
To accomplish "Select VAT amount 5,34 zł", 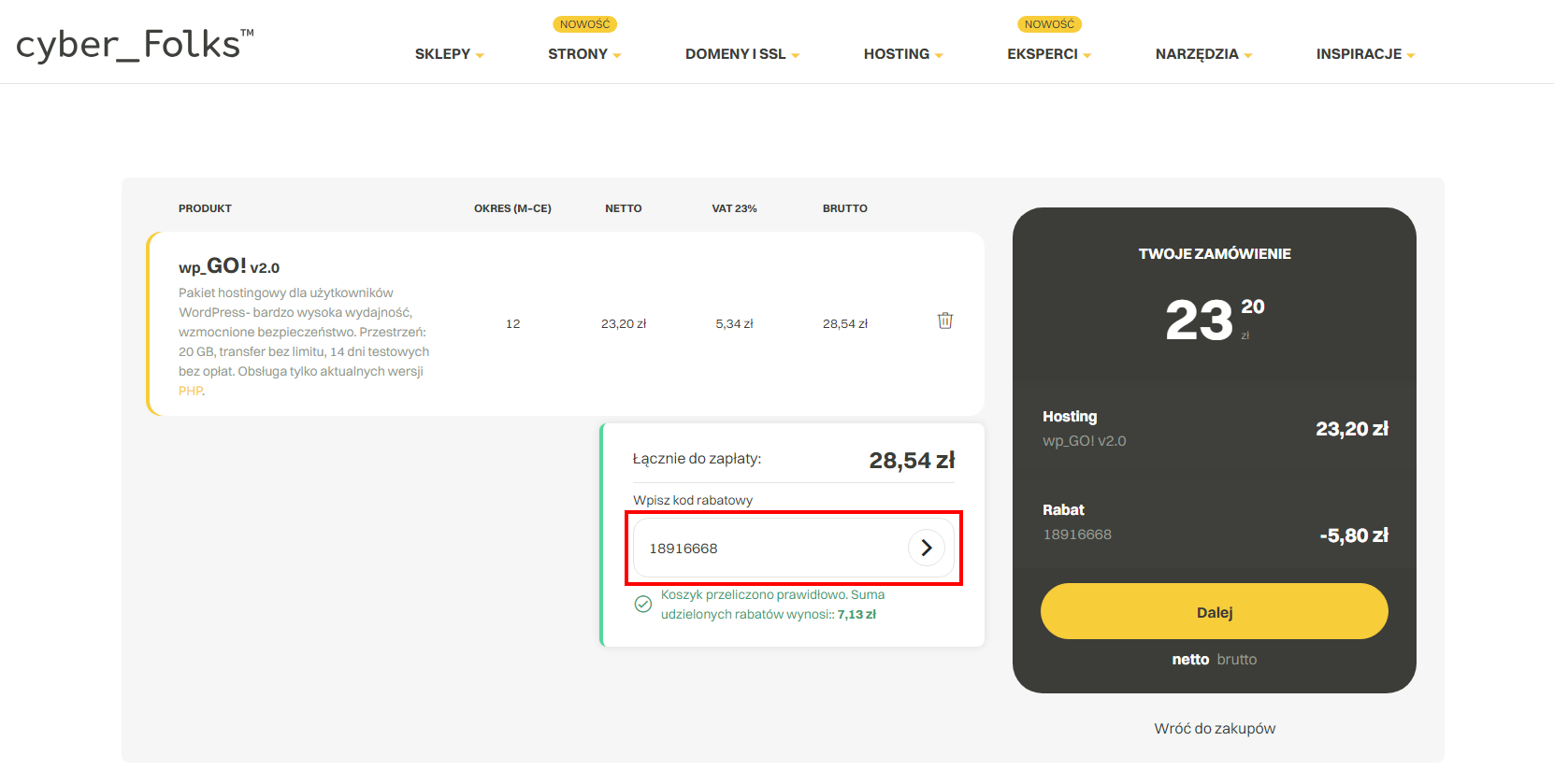I will 734,324.
